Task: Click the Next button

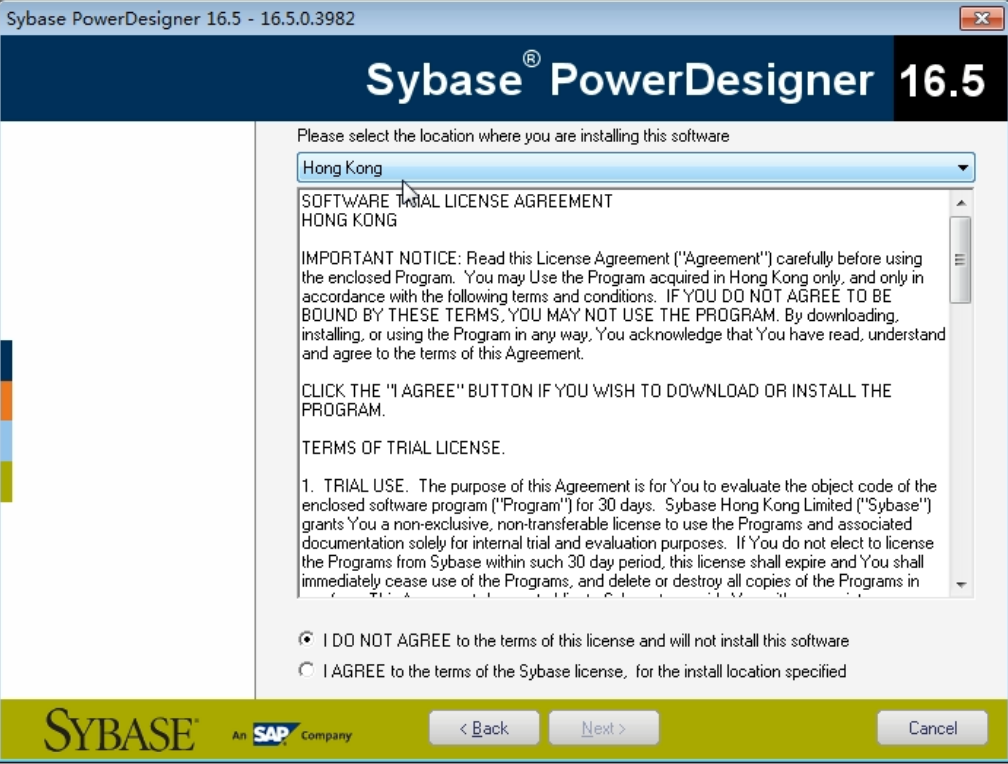Action: point(604,728)
